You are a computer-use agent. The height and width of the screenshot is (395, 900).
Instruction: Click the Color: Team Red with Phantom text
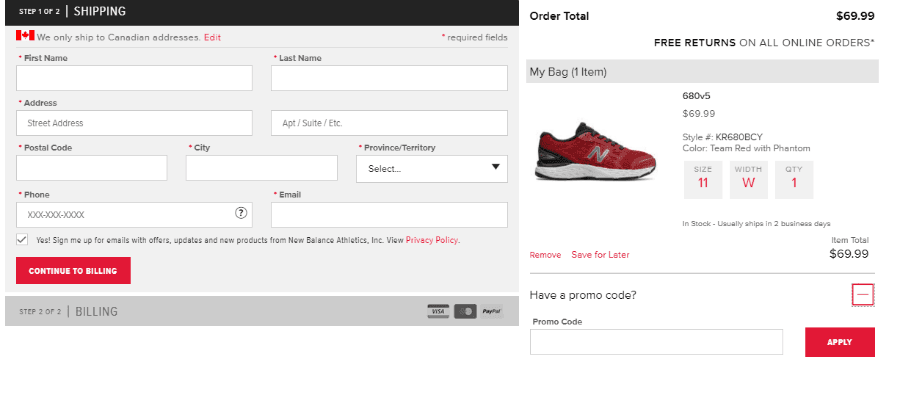pos(746,148)
